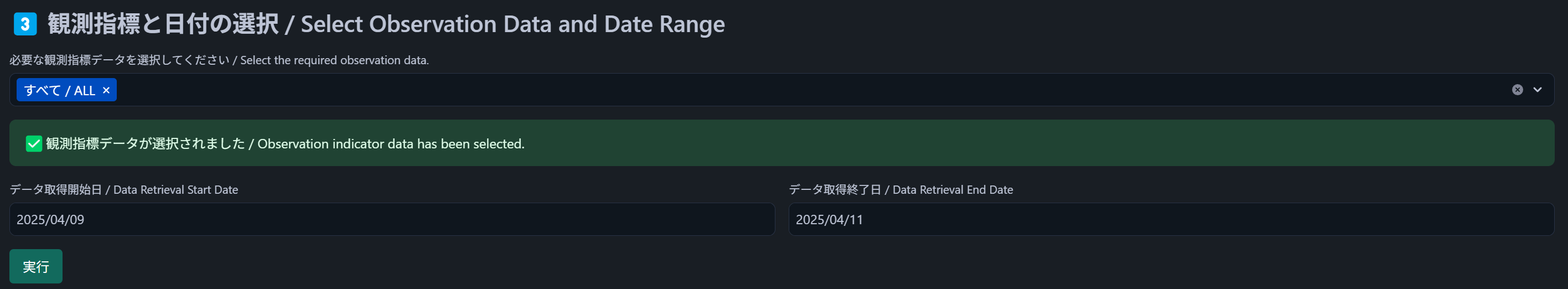Remove the すべて / ALL tag with its ×

pos(106,90)
